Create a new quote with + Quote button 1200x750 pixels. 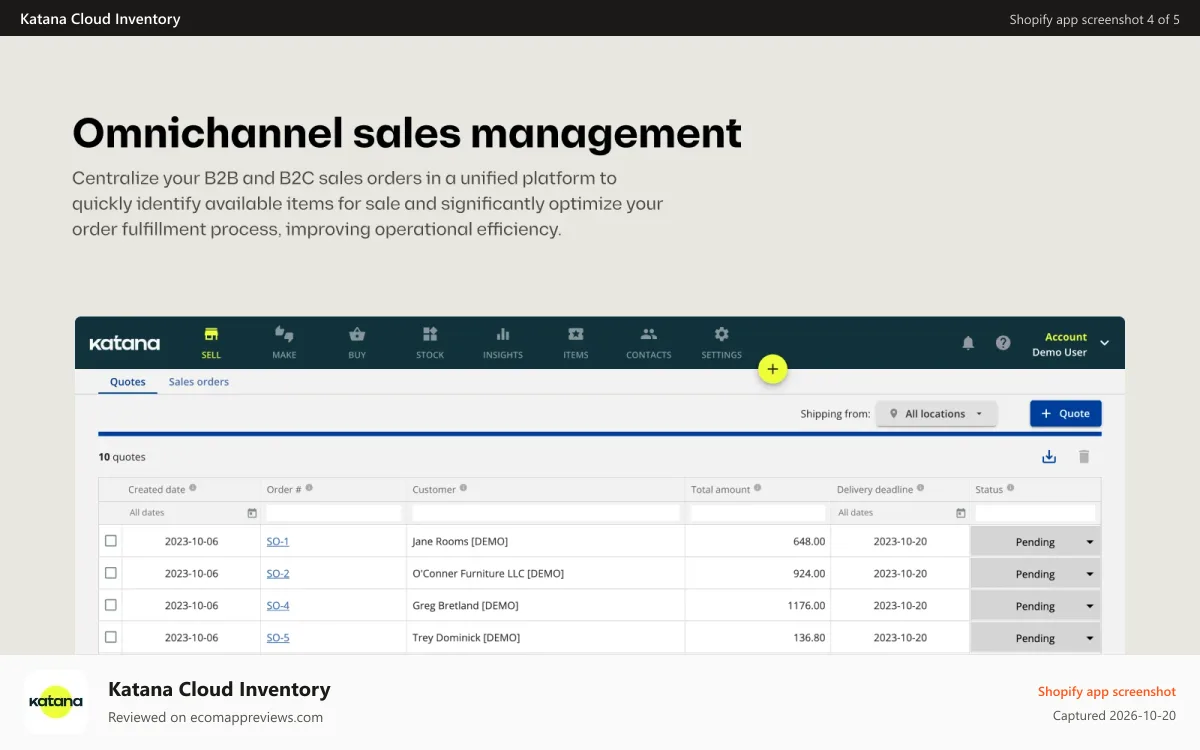click(1066, 413)
